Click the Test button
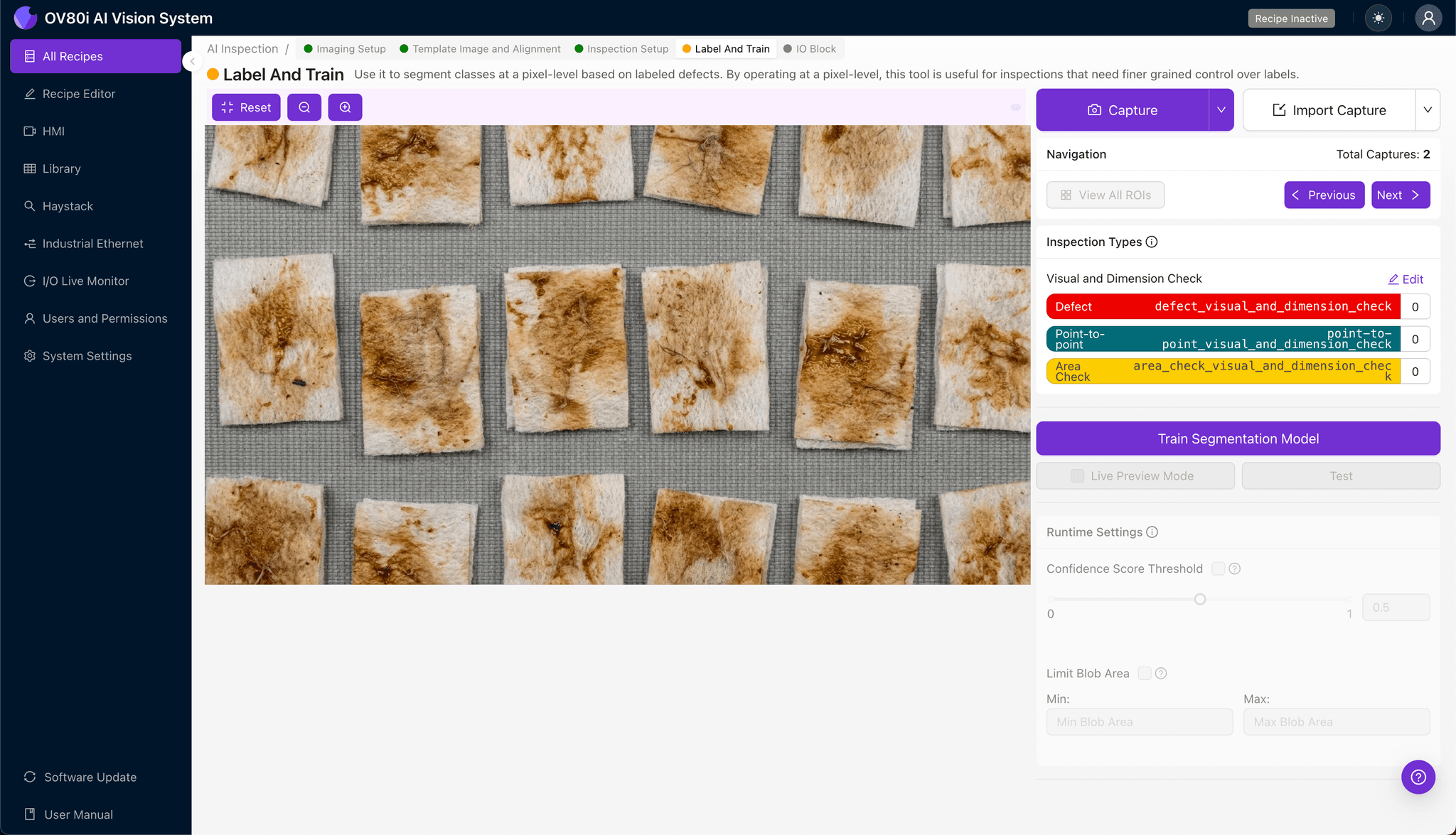 (1341, 476)
